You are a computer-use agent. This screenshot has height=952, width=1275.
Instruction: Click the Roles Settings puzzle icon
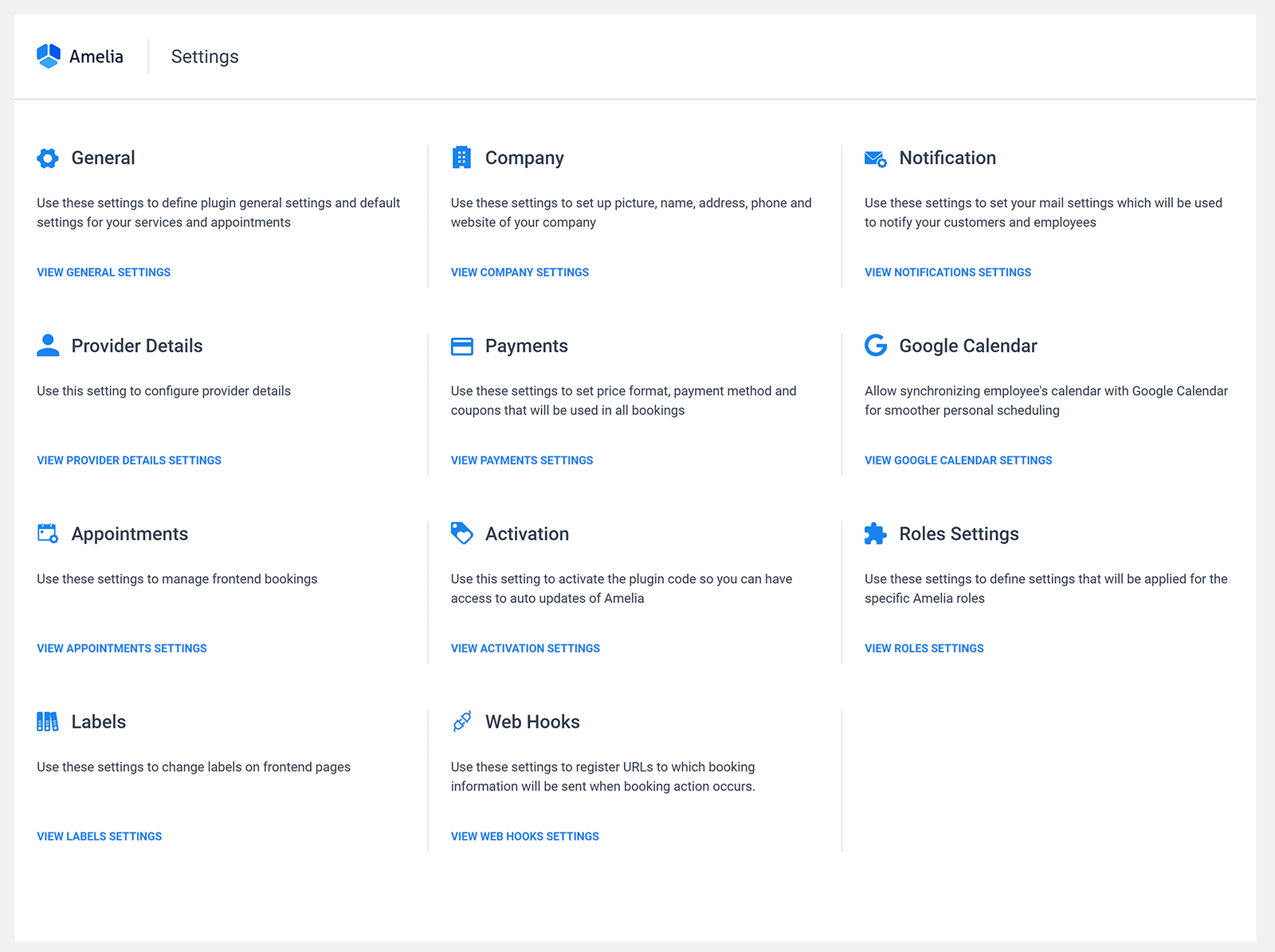[876, 533]
